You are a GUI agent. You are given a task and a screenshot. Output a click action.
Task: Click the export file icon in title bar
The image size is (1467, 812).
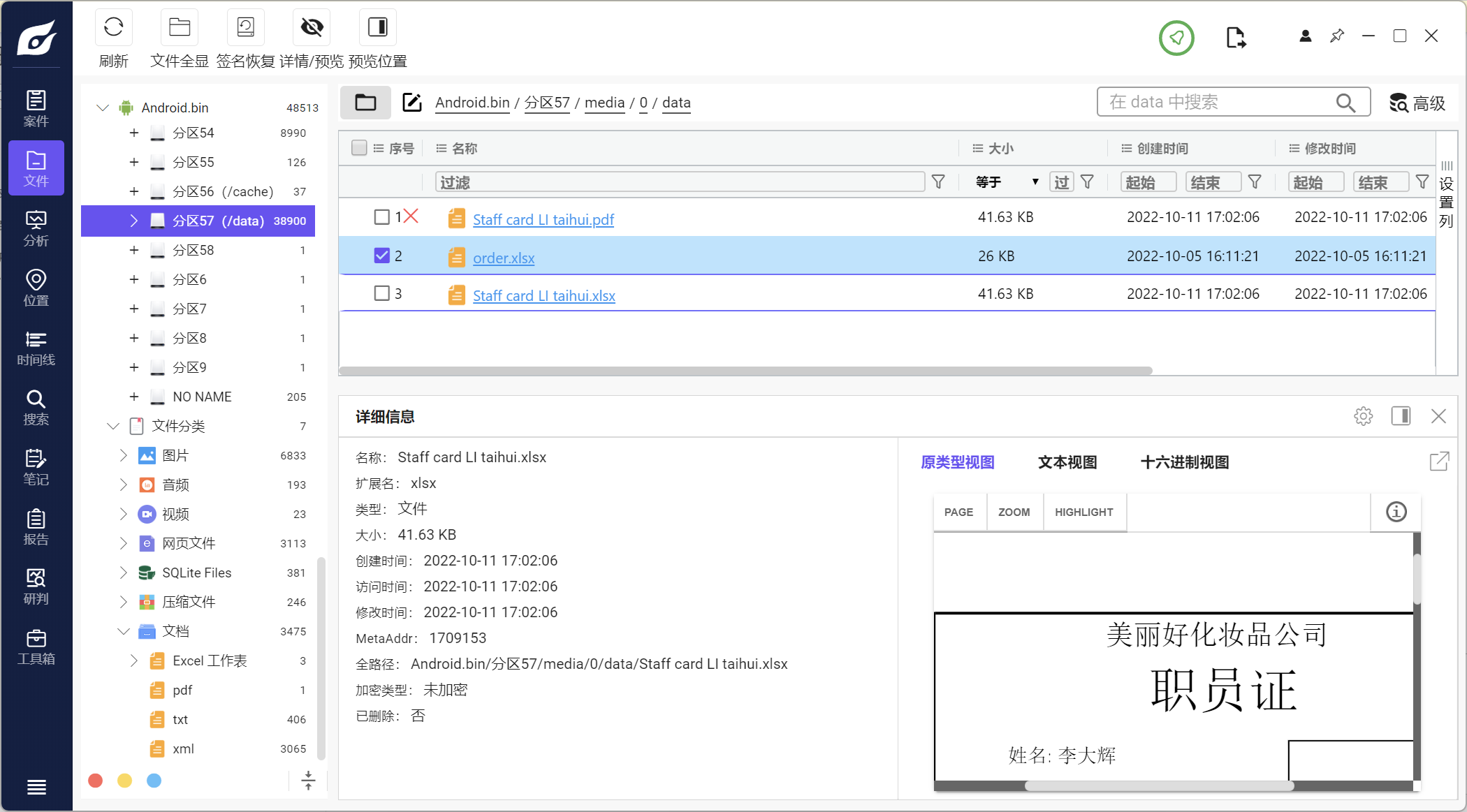tap(1236, 37)
